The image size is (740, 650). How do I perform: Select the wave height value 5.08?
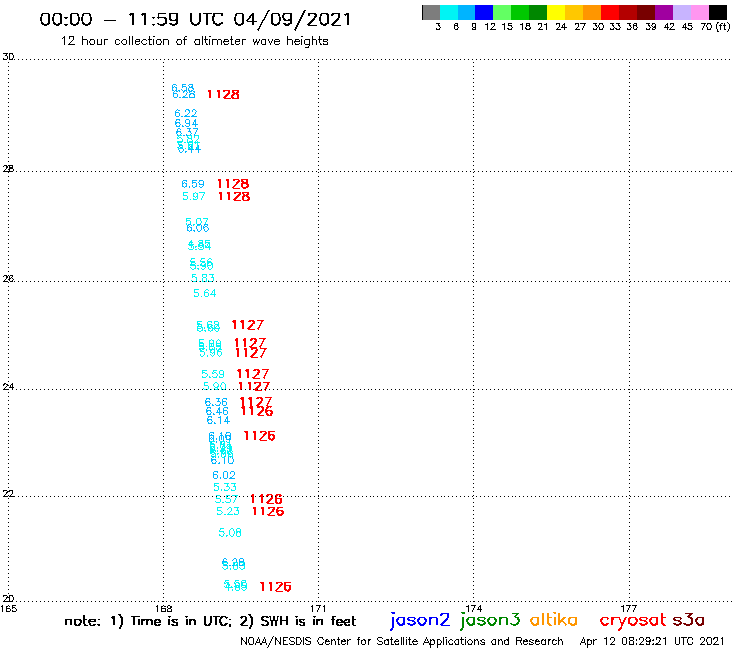230,532
